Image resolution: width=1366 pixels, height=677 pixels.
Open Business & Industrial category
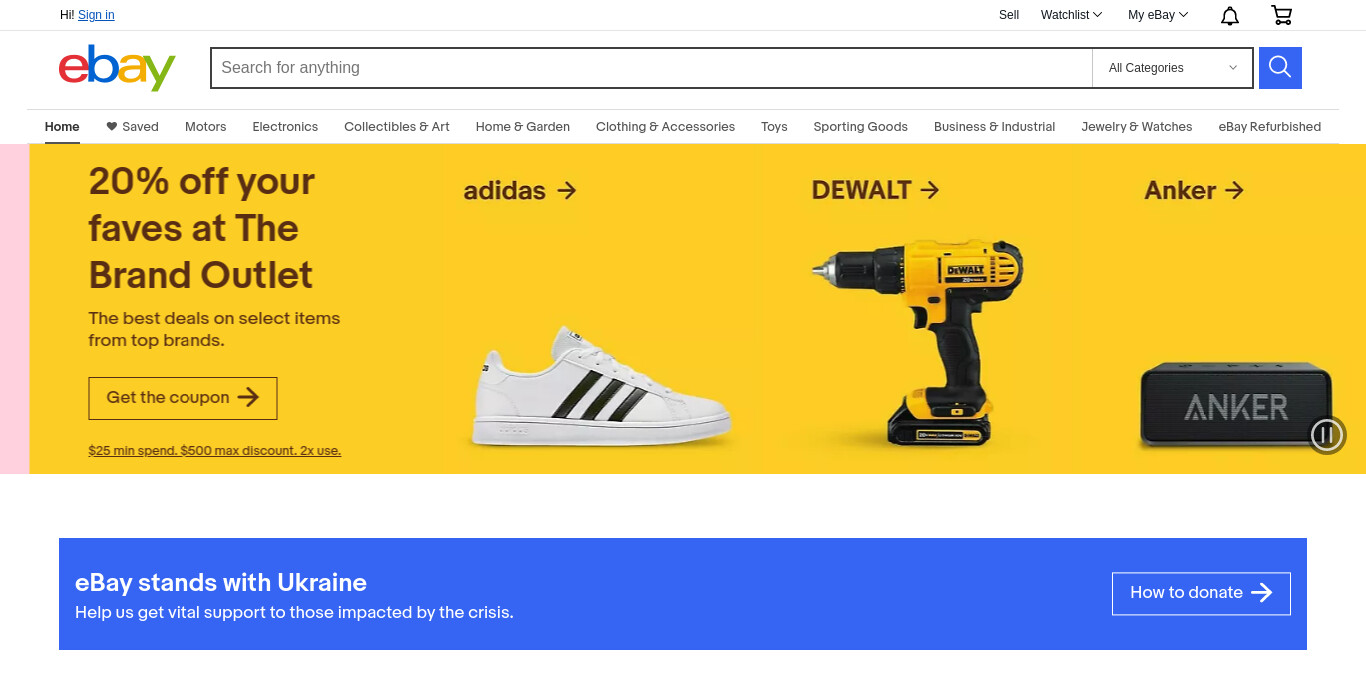point(995,127)
